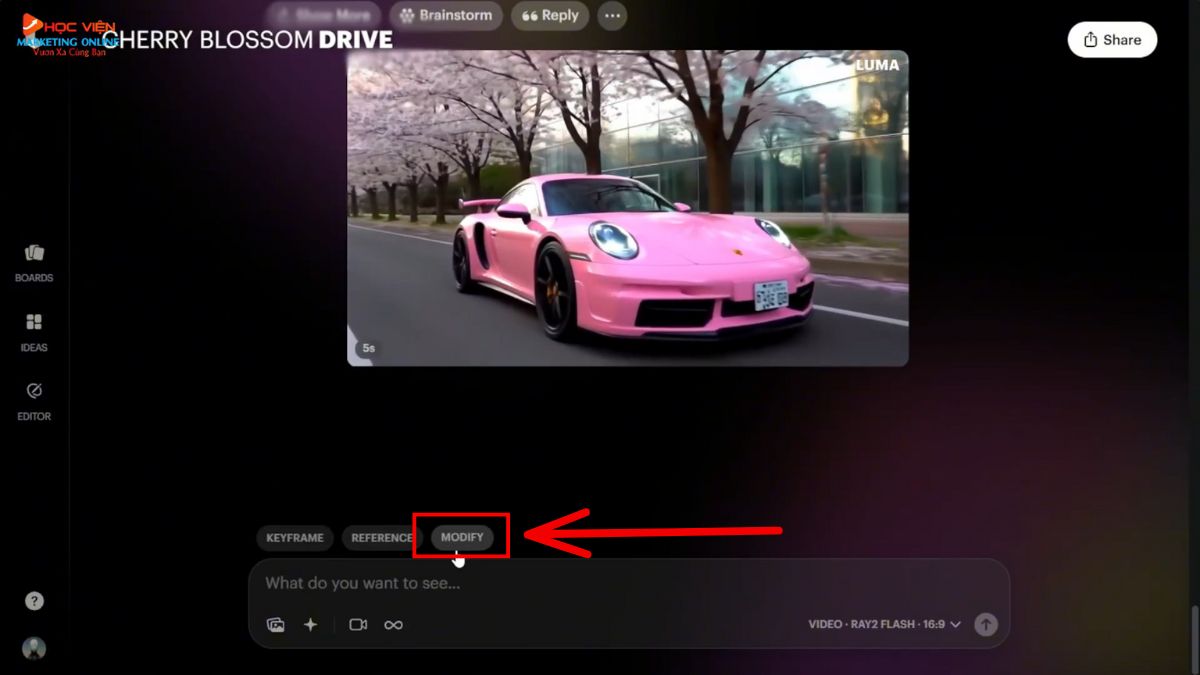Select the pink Porsche video thumbnail
Viewport: 1200px width, 675px height.
(x=628, y=208)
